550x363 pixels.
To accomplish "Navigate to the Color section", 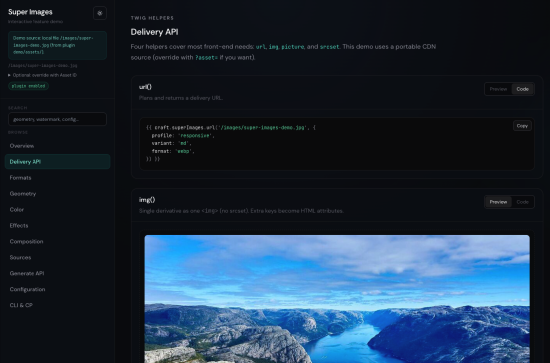I will click(58, 210).
